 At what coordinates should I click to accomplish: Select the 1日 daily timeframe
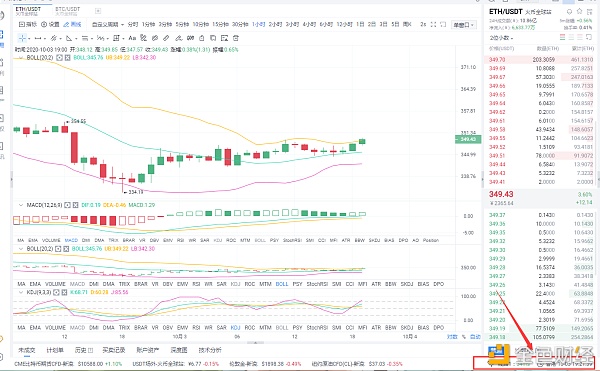(360, 24)
